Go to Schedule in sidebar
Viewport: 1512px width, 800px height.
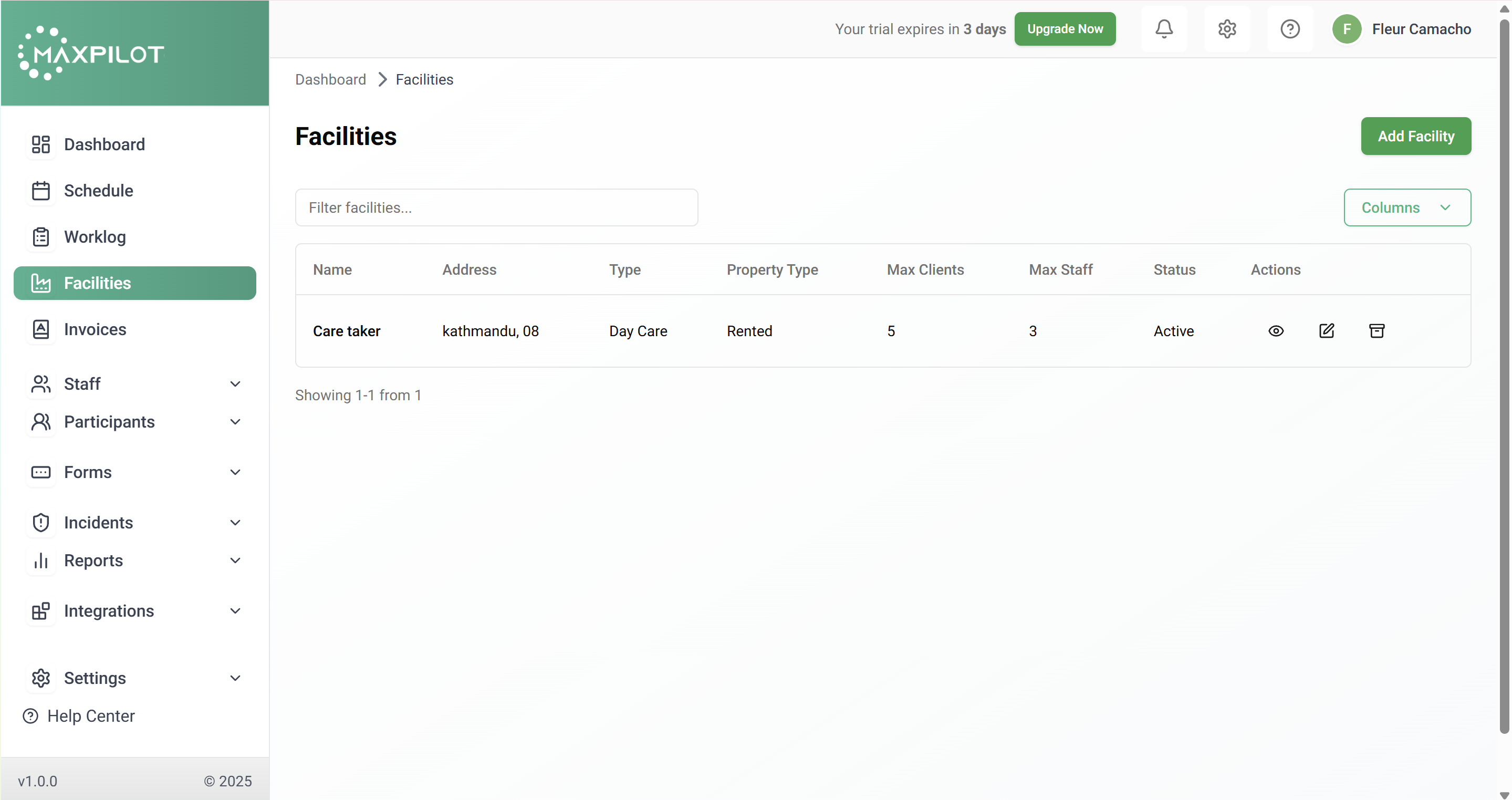(x=98, y=191)
